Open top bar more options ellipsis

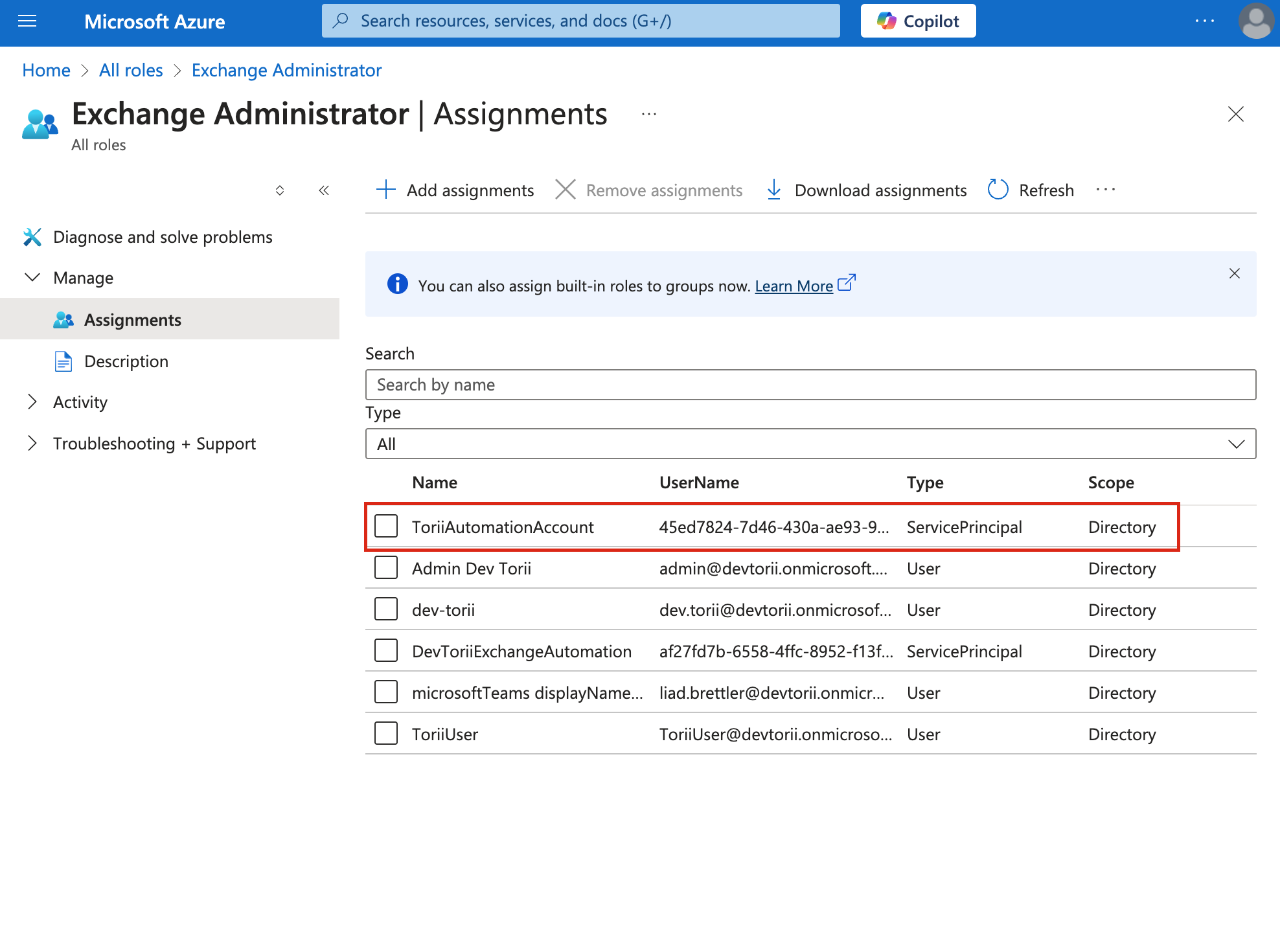1205,21
